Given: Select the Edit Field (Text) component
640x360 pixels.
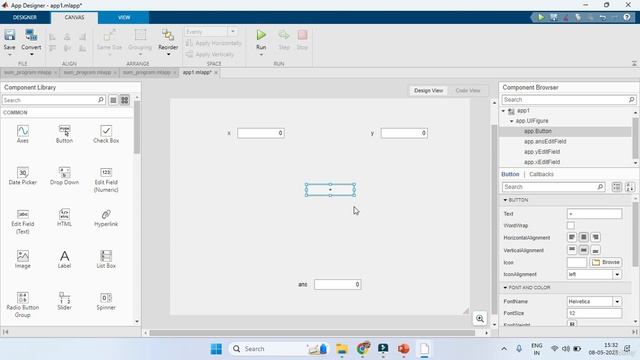Looking at the screenshot, I should (x=23, y=222).
